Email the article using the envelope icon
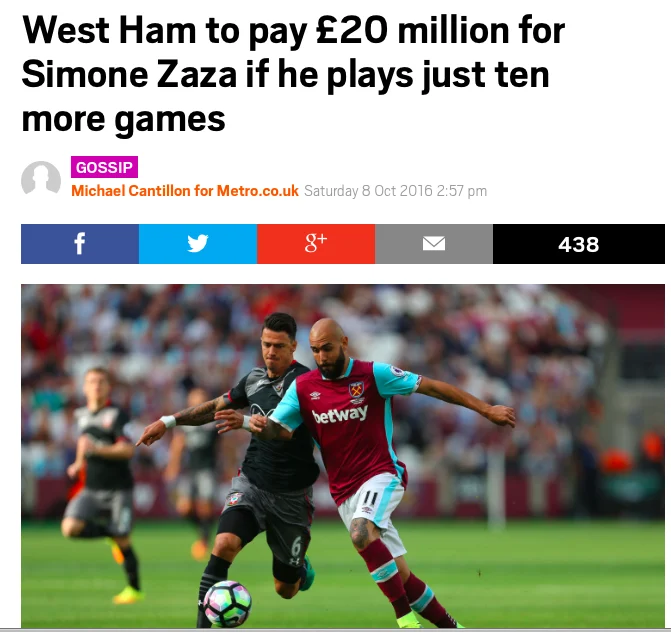 coord(434,243)
